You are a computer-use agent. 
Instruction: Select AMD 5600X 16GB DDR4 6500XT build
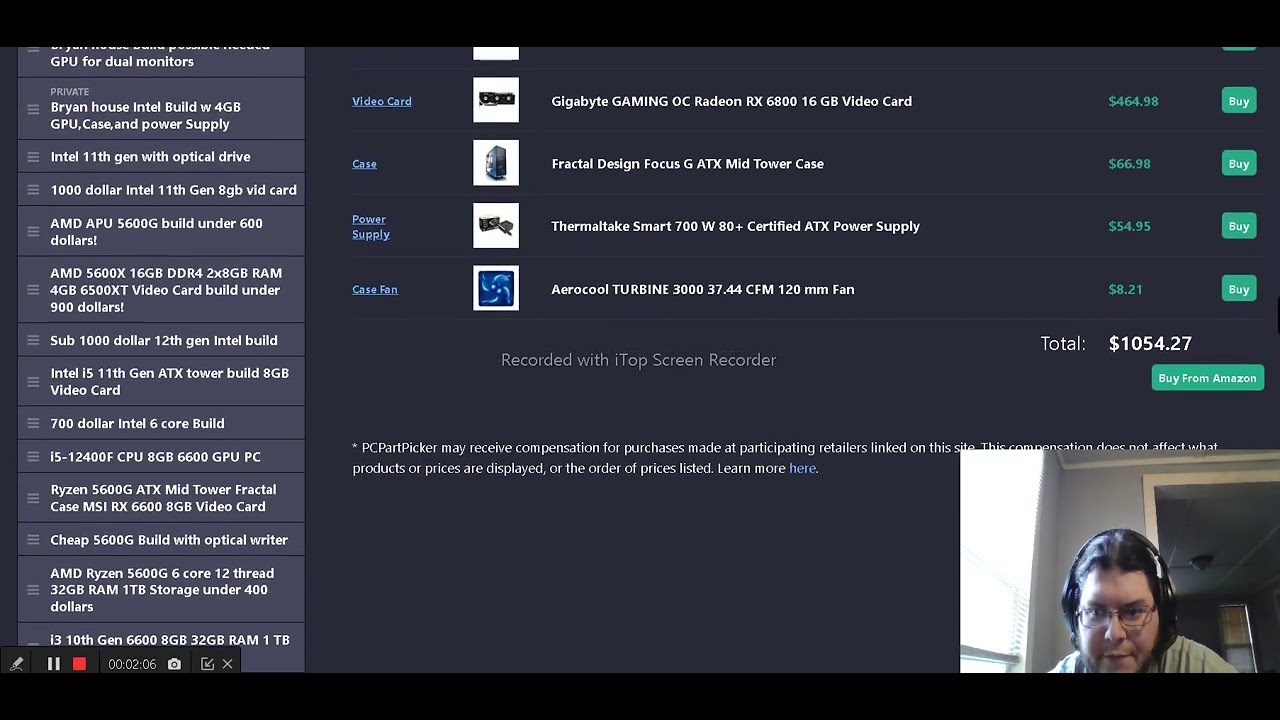tap(161, 290)
